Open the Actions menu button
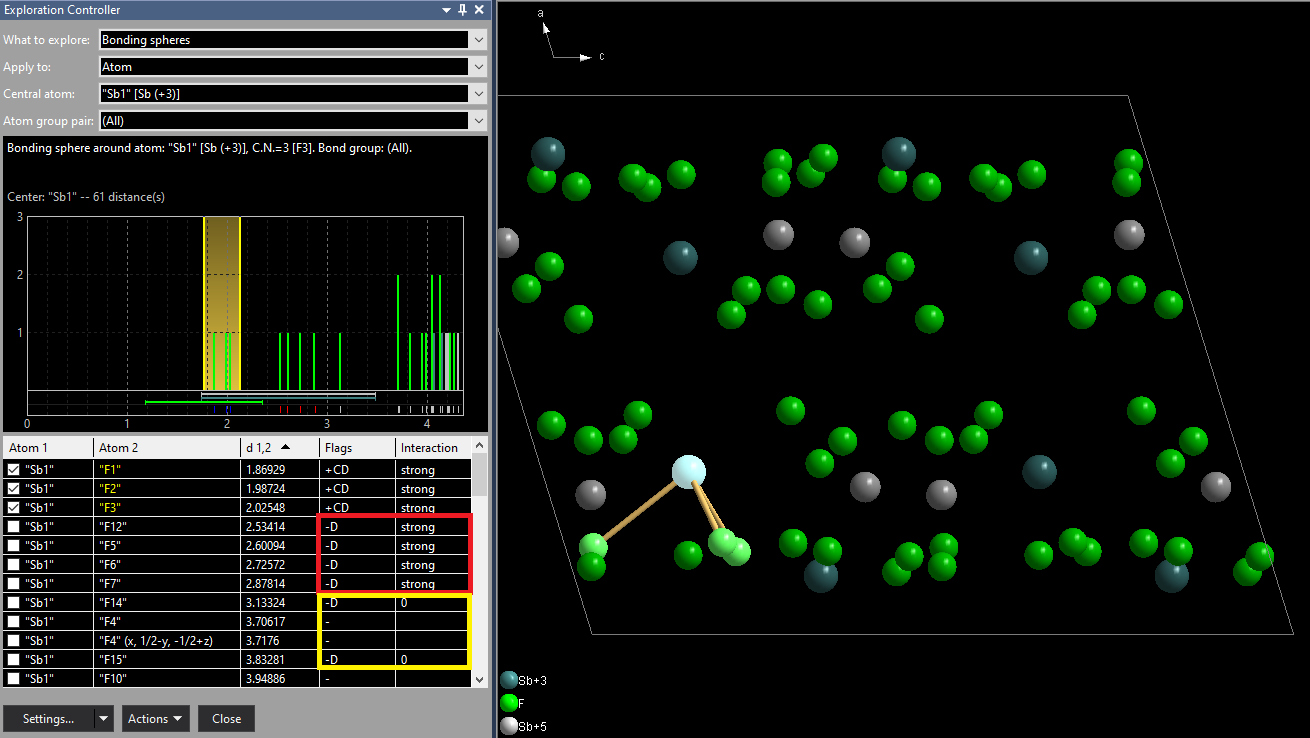Screen dimensions: 1310x738 [155, 718]
